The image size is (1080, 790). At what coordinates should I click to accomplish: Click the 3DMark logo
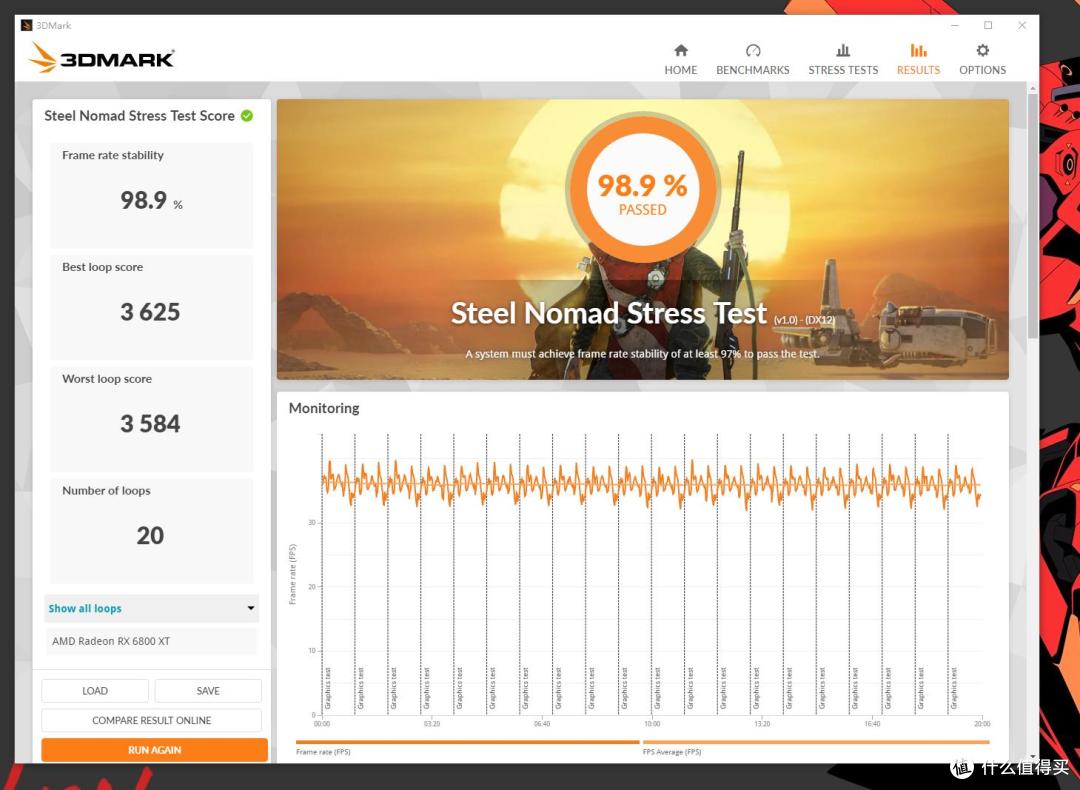point(101,58)
